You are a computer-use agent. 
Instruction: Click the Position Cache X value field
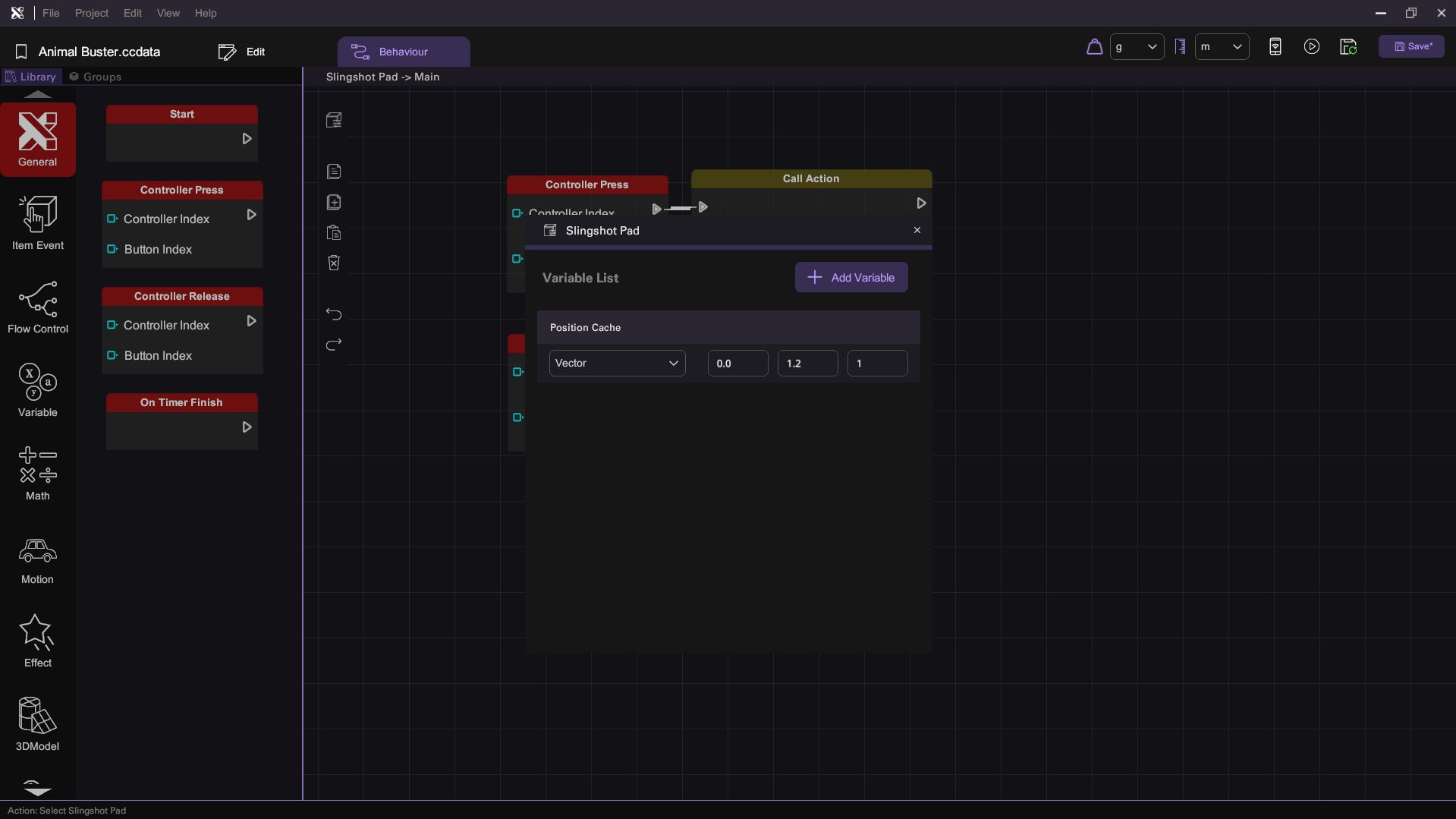pyautogui.click(x=737, y=364)
